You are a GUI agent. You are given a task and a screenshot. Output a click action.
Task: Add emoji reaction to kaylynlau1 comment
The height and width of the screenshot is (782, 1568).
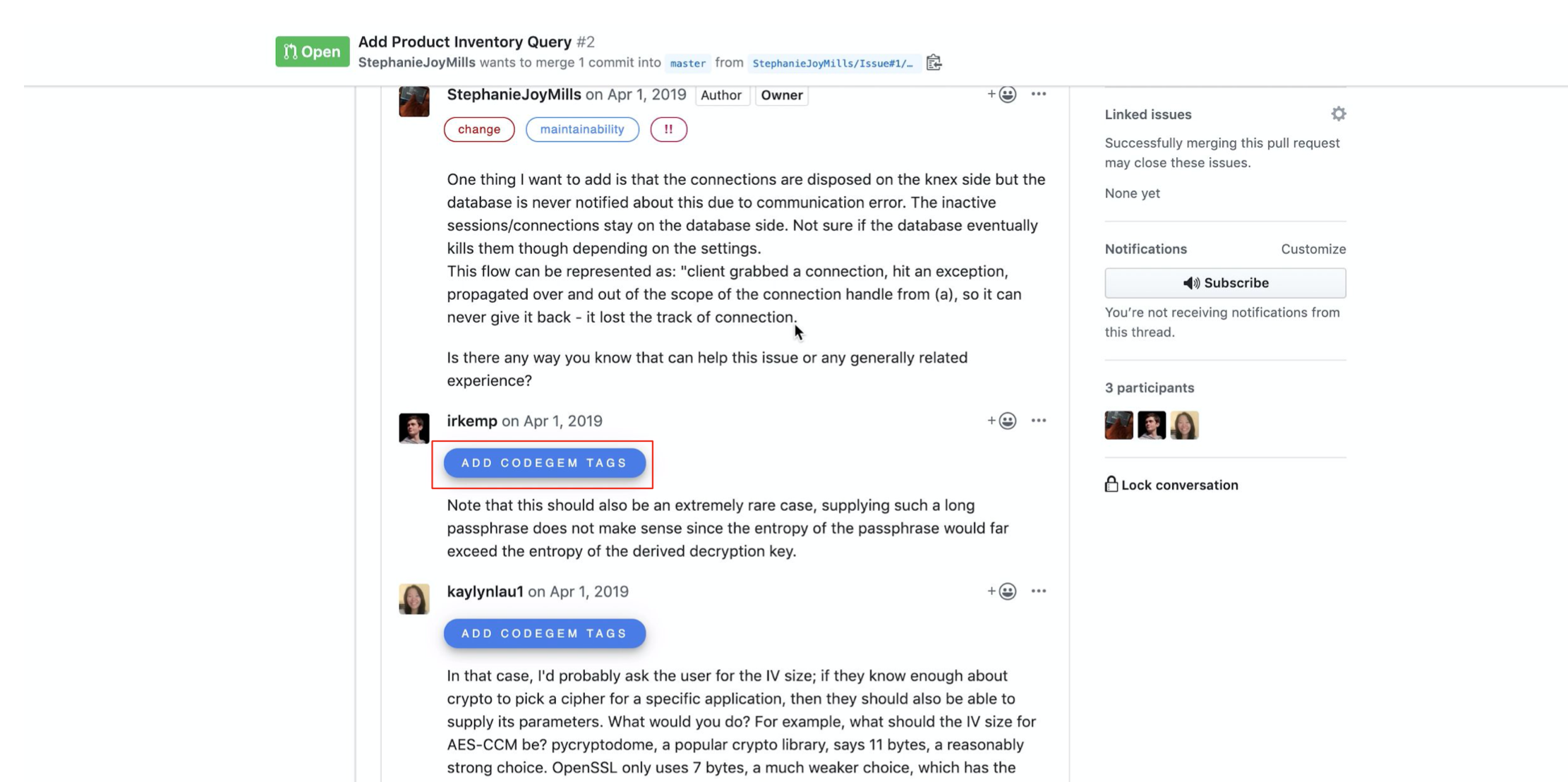(x=1002, y=591)
